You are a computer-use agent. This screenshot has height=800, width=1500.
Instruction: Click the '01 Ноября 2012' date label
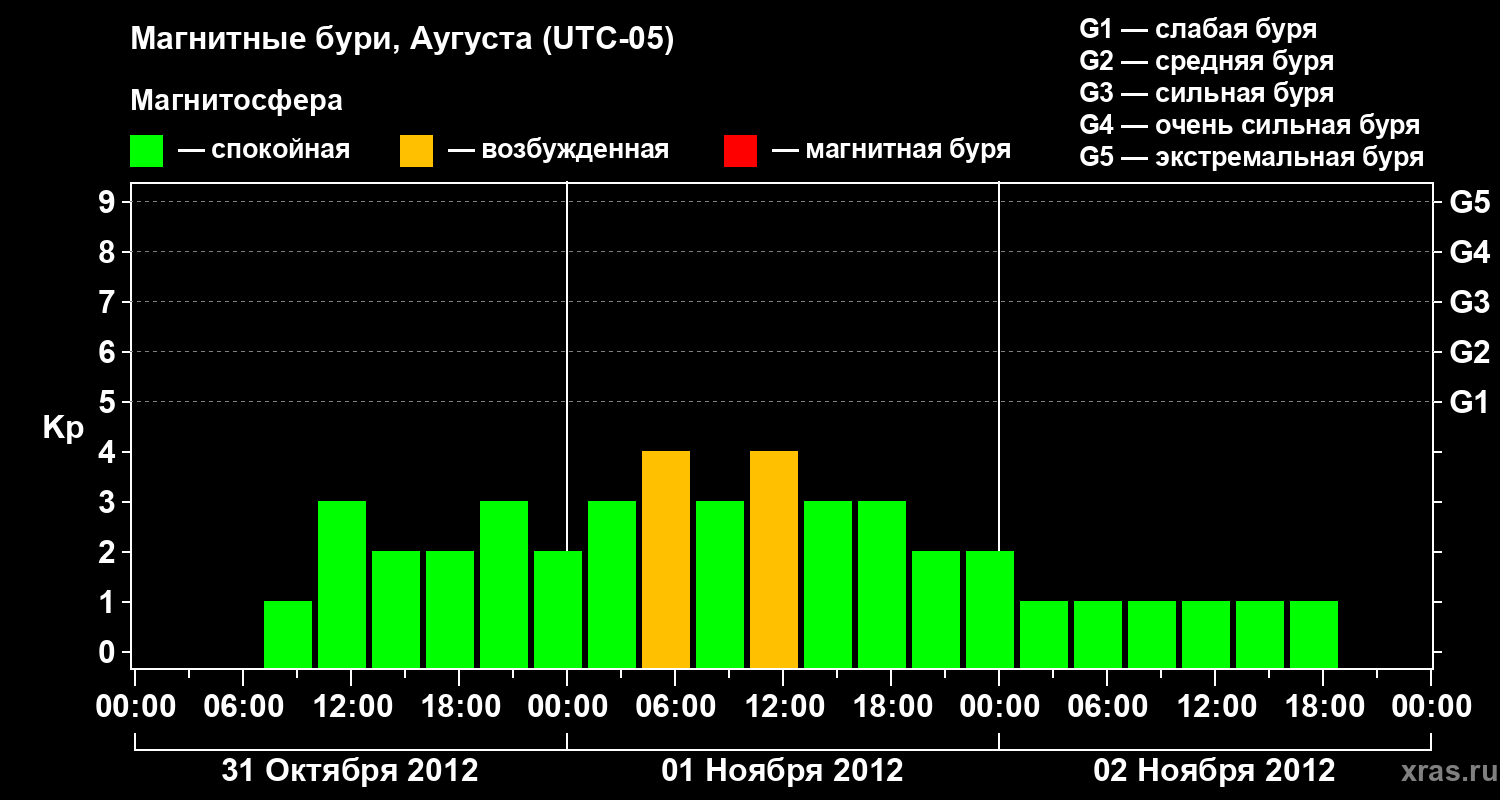click(x=782, y=771)
